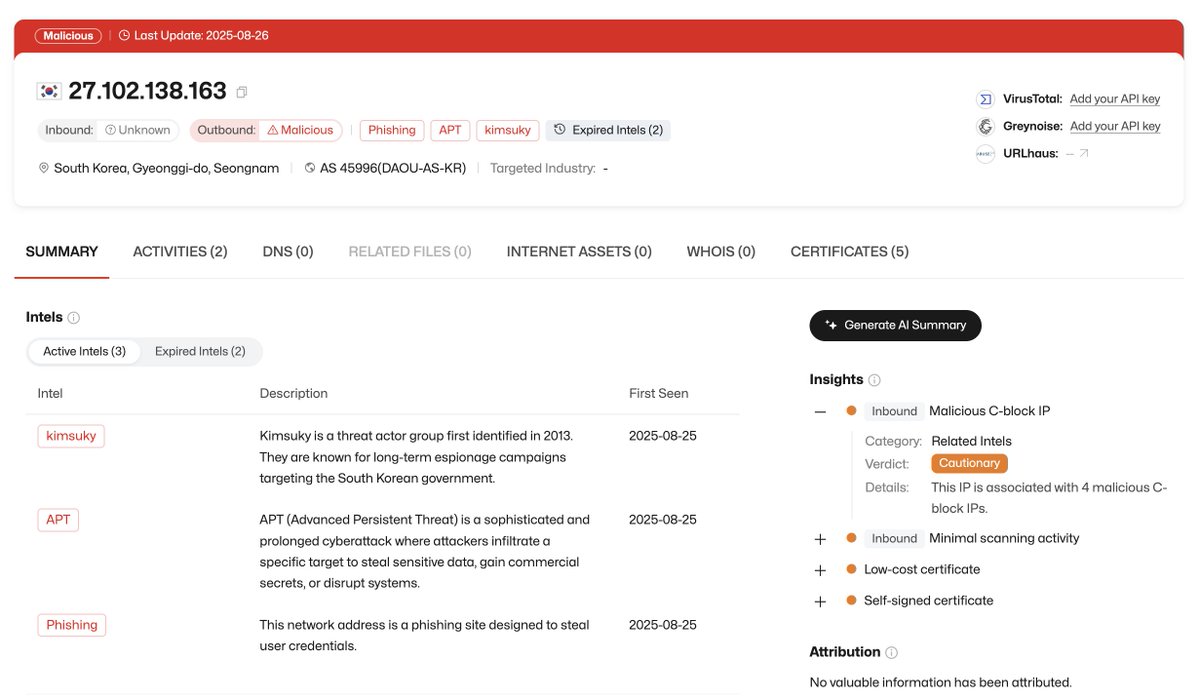Open the SUMMARY tab

tap(62, 252)
